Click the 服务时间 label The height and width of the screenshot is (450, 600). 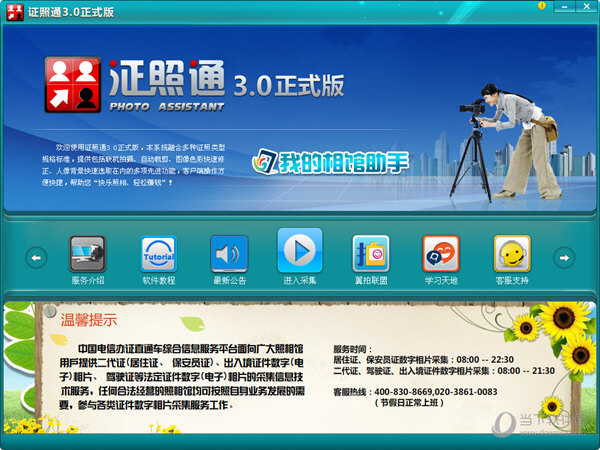352,349
